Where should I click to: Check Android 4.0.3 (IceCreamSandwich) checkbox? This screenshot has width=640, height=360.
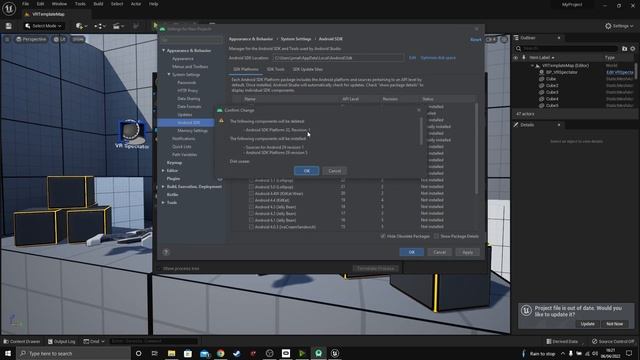click(251, 227)
